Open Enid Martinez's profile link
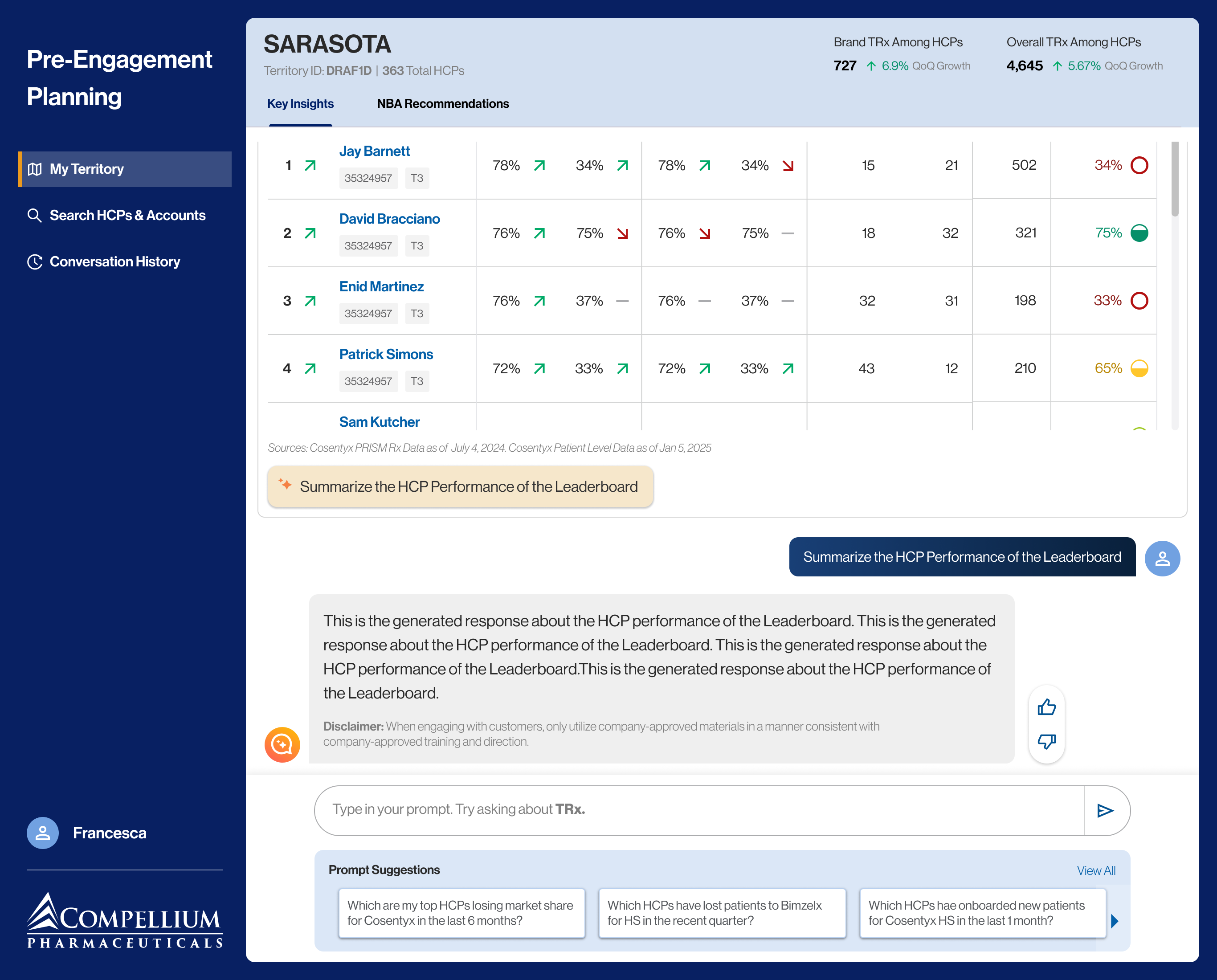The width and height of the screenshot is (1217, 980). click(x=382, y=287)
